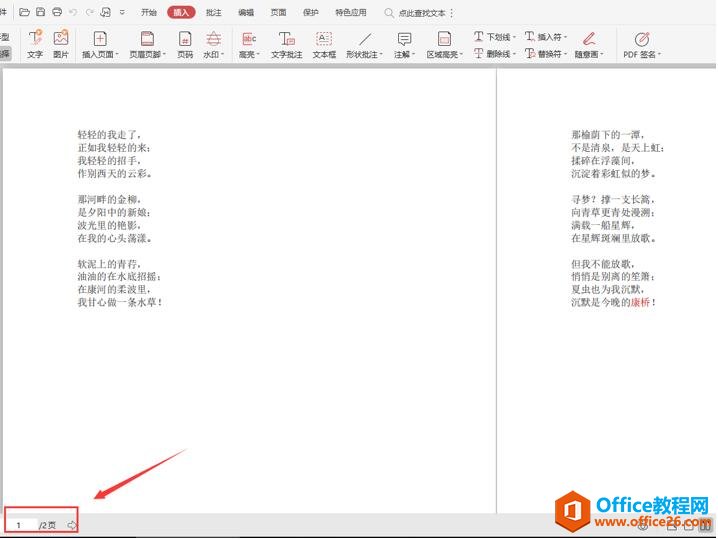Insert an image with the 图片 tool
718x539 pixels.
pyautogui.click(x=61, y=44)
